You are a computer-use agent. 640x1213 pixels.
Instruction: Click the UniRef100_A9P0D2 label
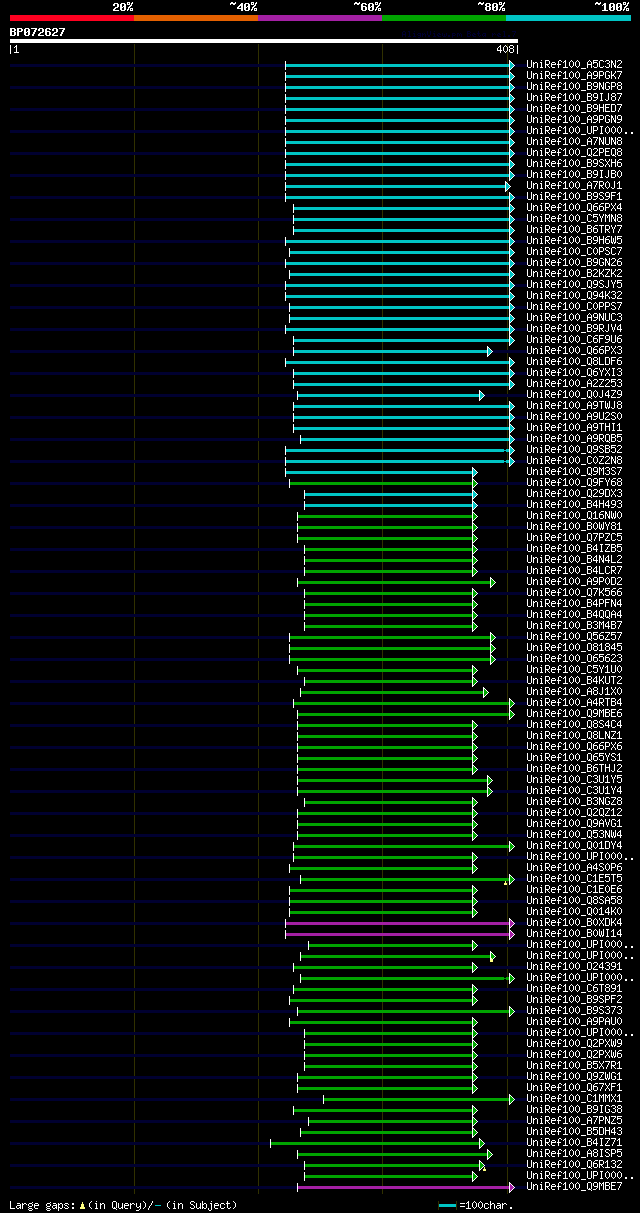pos(574,581)
